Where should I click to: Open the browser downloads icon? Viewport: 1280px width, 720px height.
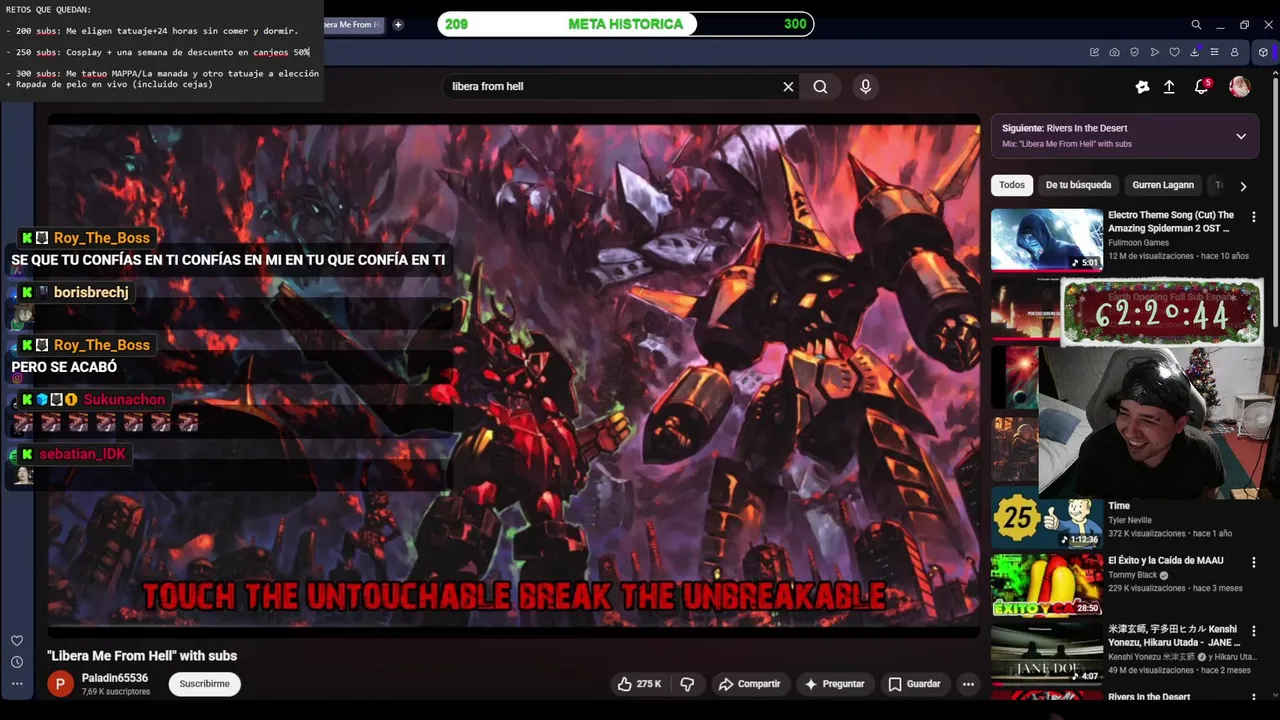pyautogui.click(x=1194, y=52)
